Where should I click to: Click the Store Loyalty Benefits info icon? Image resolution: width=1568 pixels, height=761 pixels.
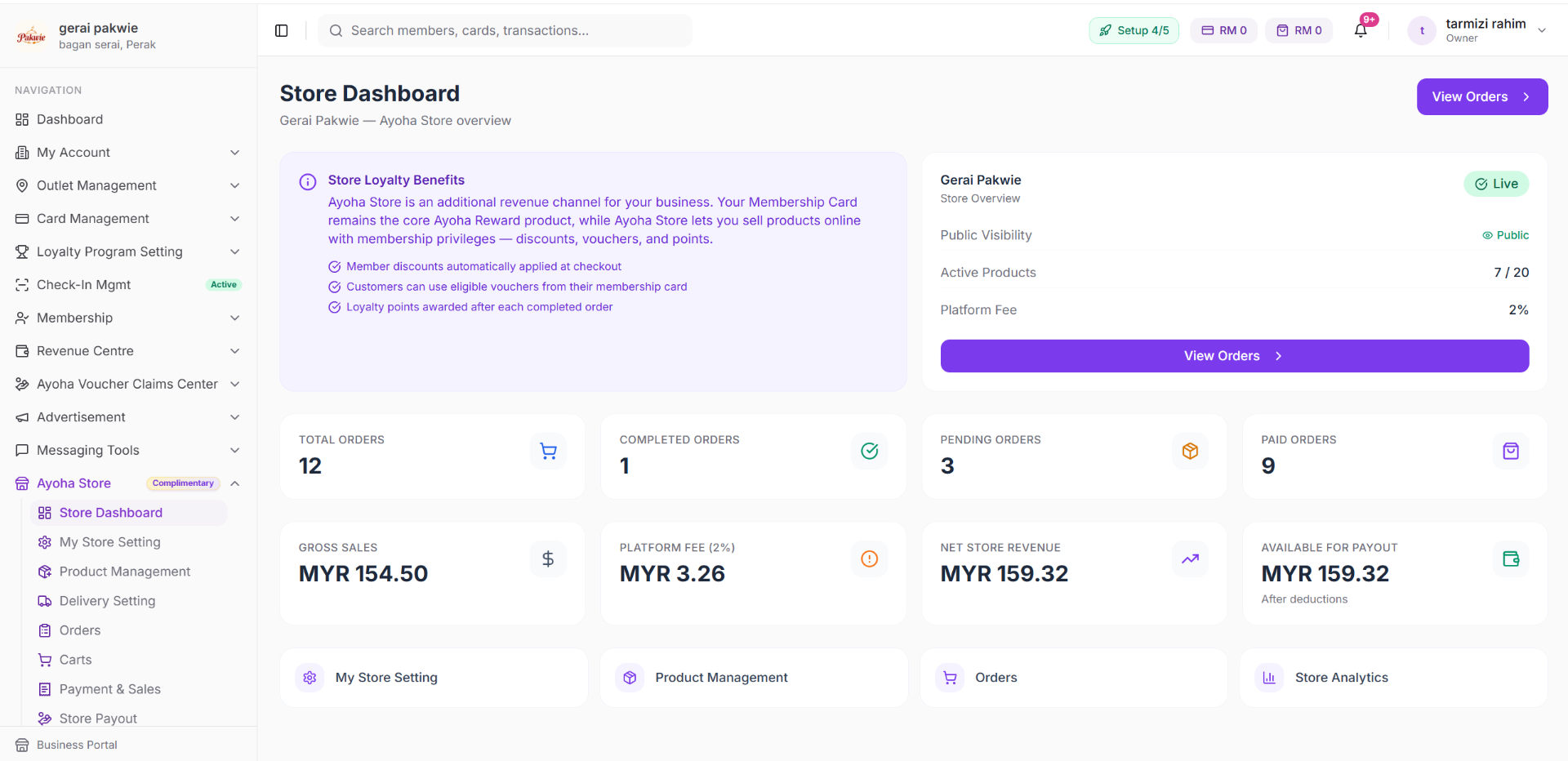click(x=308, y=182)
